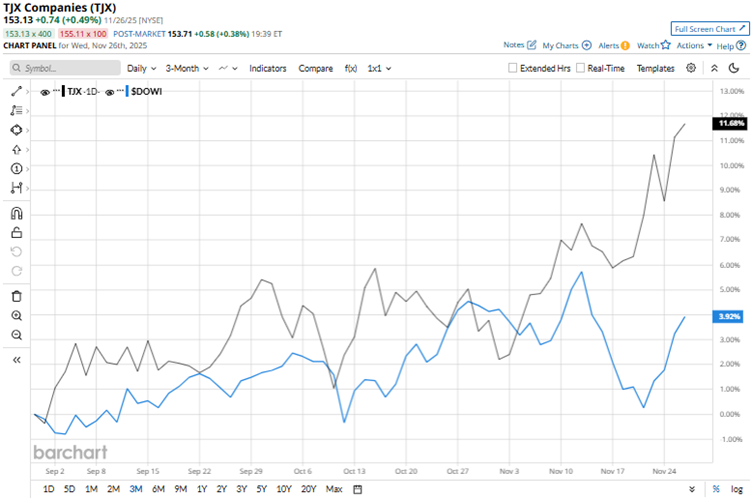Screen dimensions: 752x499
Task: Open the 1x1 grid layout dropdown
Action: [x=379, y=69]
